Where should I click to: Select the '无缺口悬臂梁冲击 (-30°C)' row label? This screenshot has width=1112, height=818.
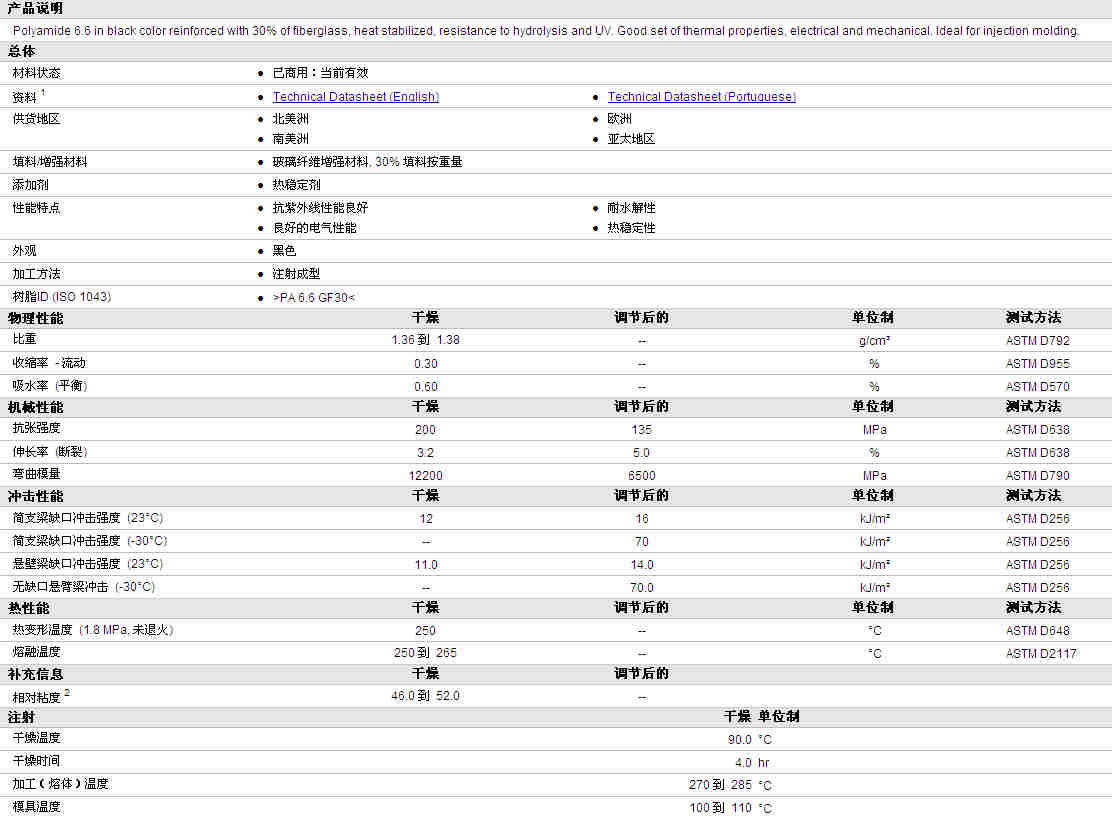tap(84, 587)
